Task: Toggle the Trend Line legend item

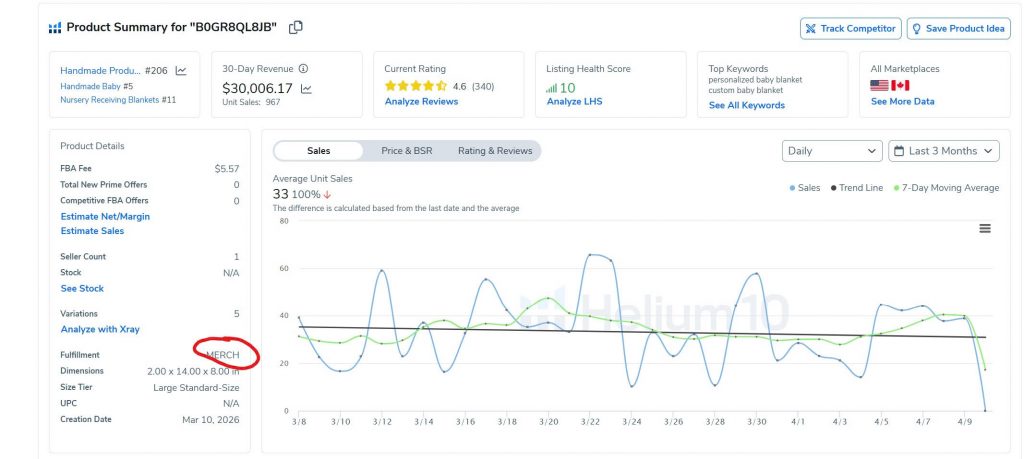Action: pyautogui.click(x=858, y=188)
